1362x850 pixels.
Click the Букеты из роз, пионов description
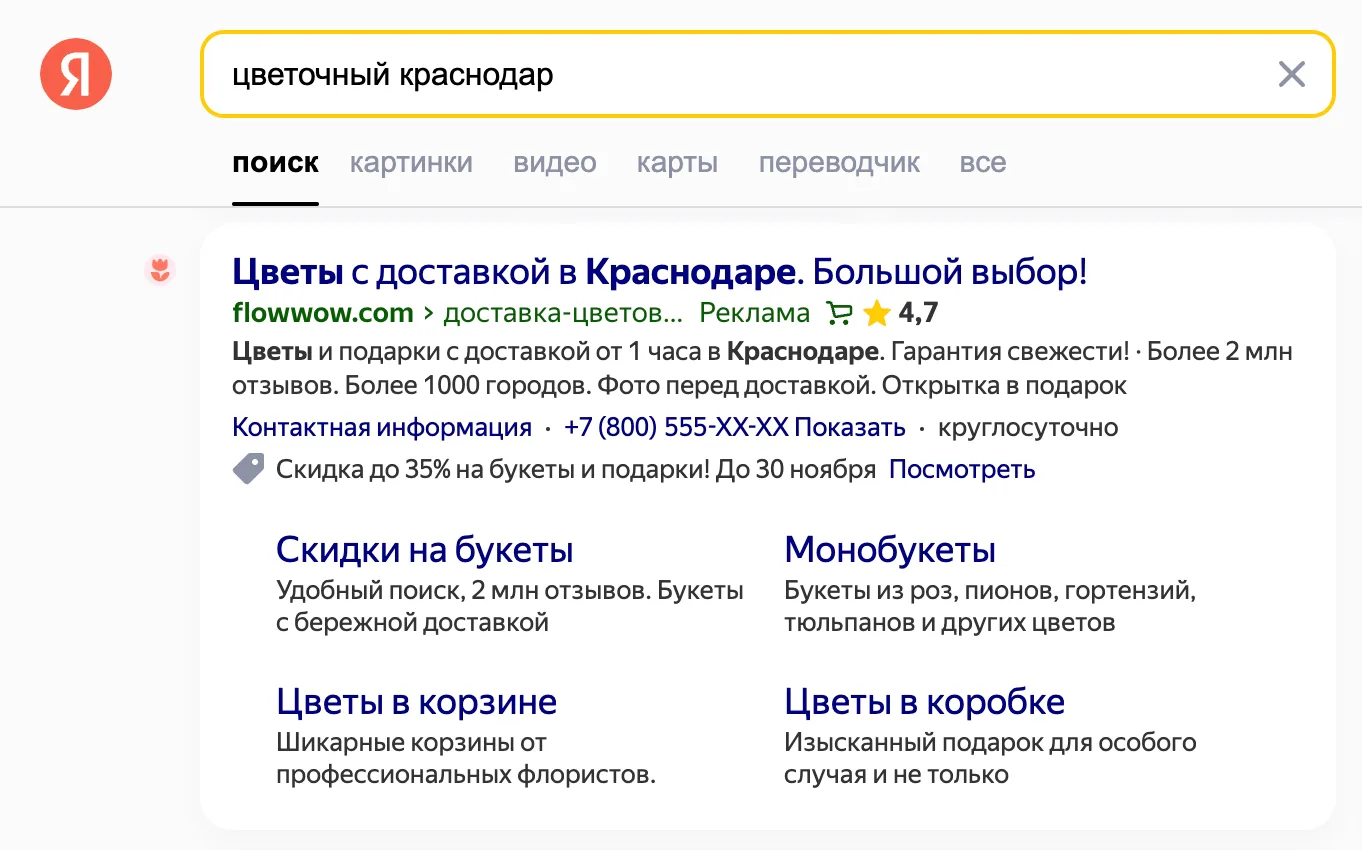[x=990, y=607]
